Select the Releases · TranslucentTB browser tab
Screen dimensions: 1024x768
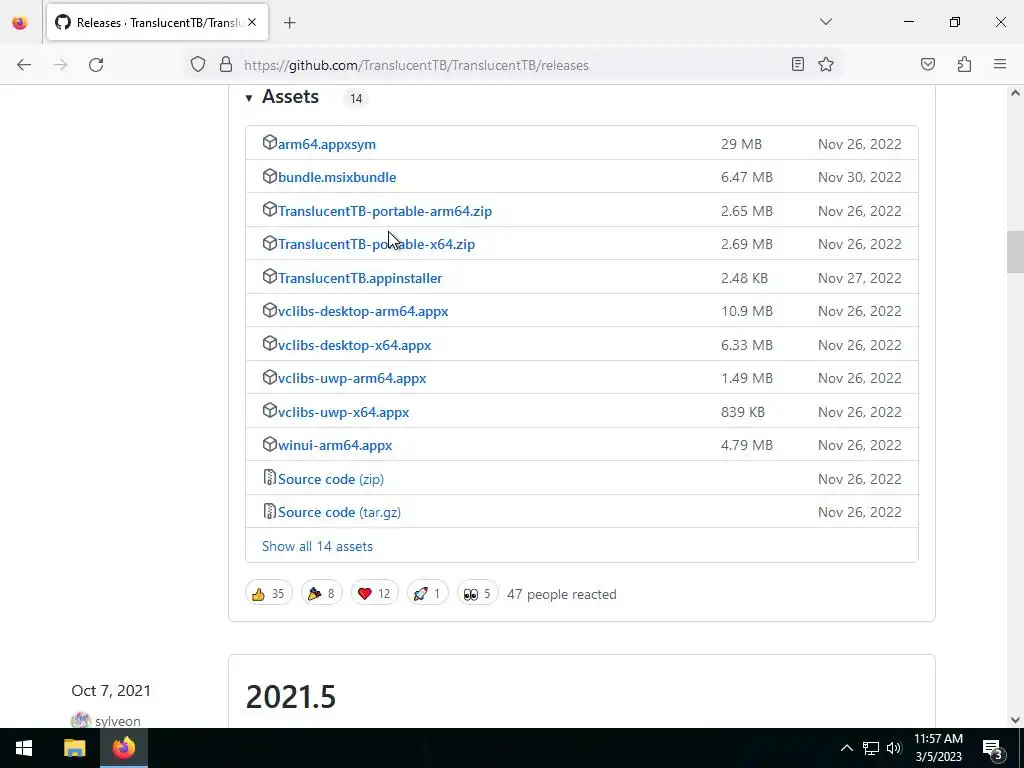157,23
